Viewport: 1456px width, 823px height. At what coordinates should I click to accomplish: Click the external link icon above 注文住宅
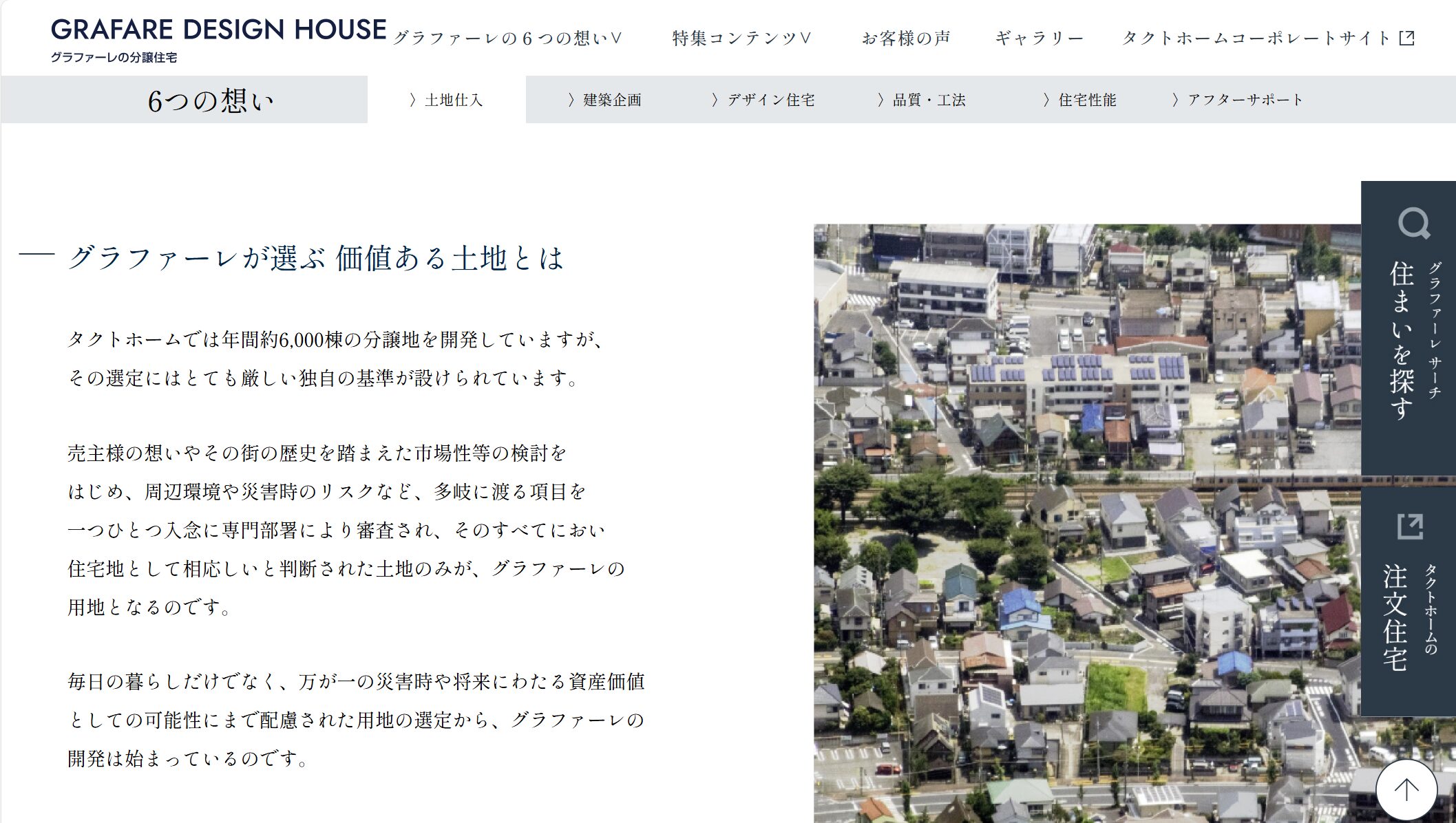tap(1409, 526)
